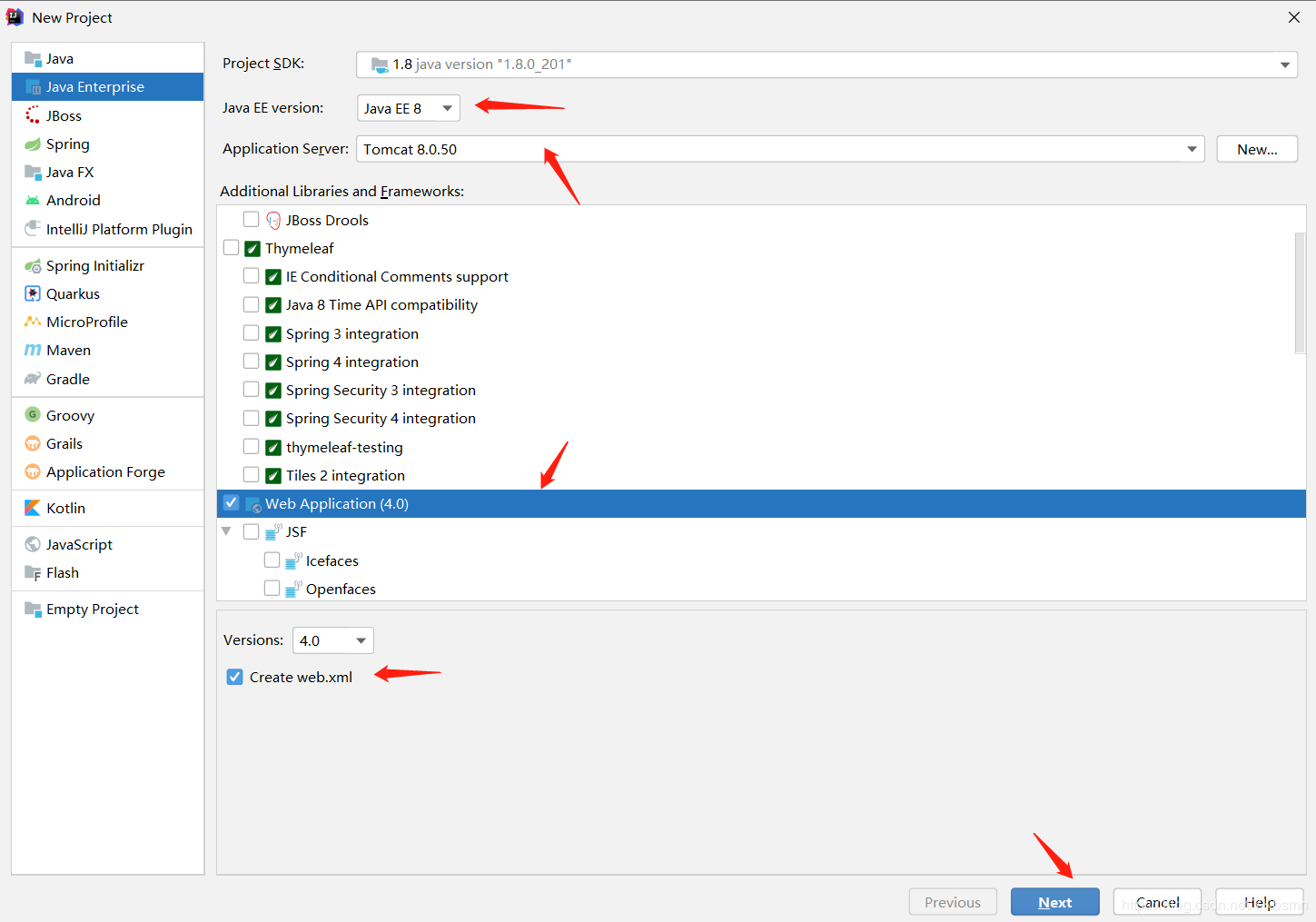
Task: Click the Quarkus project type icon
Action: point(33,294)
